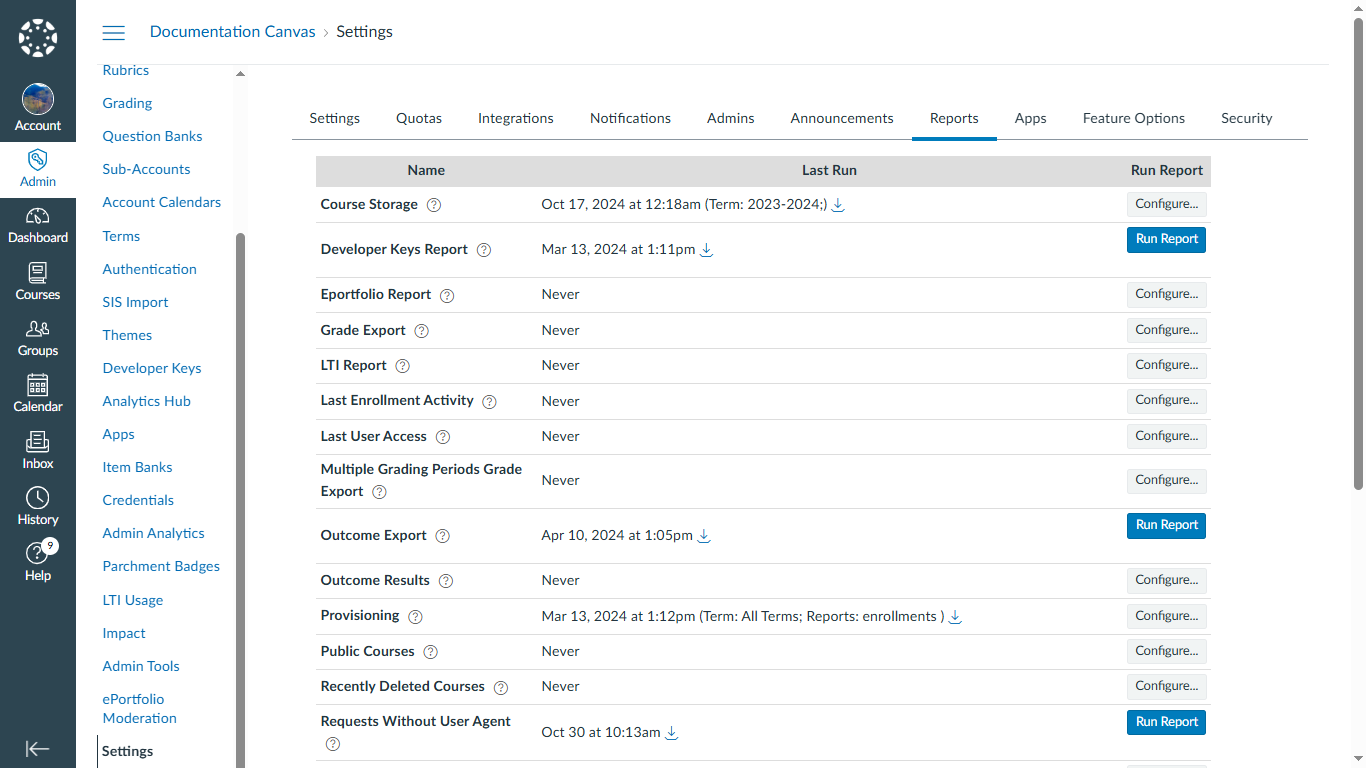Open Courses from the left sidebar

[38, 280]
